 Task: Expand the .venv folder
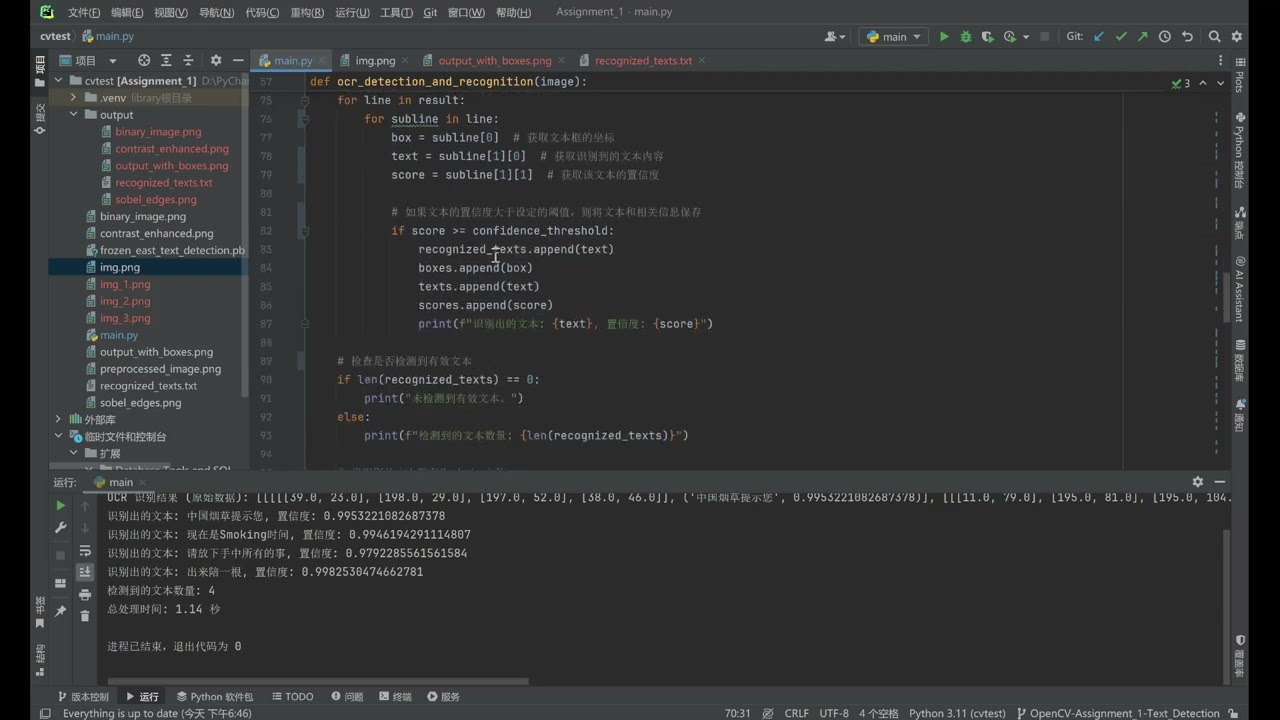73,98
